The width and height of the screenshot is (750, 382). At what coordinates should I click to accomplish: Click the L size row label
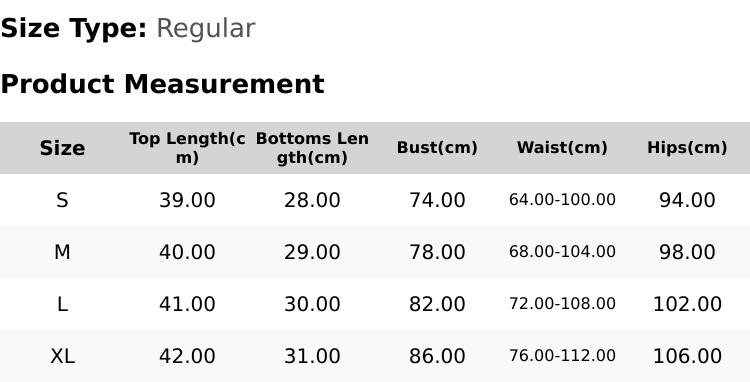(62, 304)
